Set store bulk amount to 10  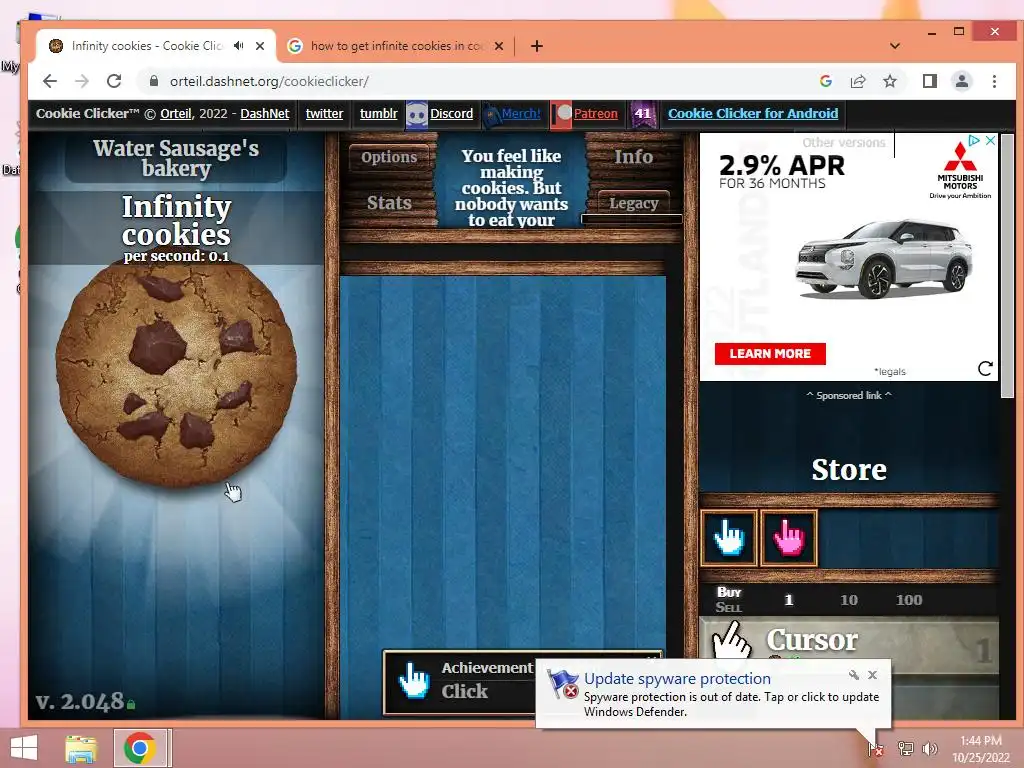click(x=848, y=600)
